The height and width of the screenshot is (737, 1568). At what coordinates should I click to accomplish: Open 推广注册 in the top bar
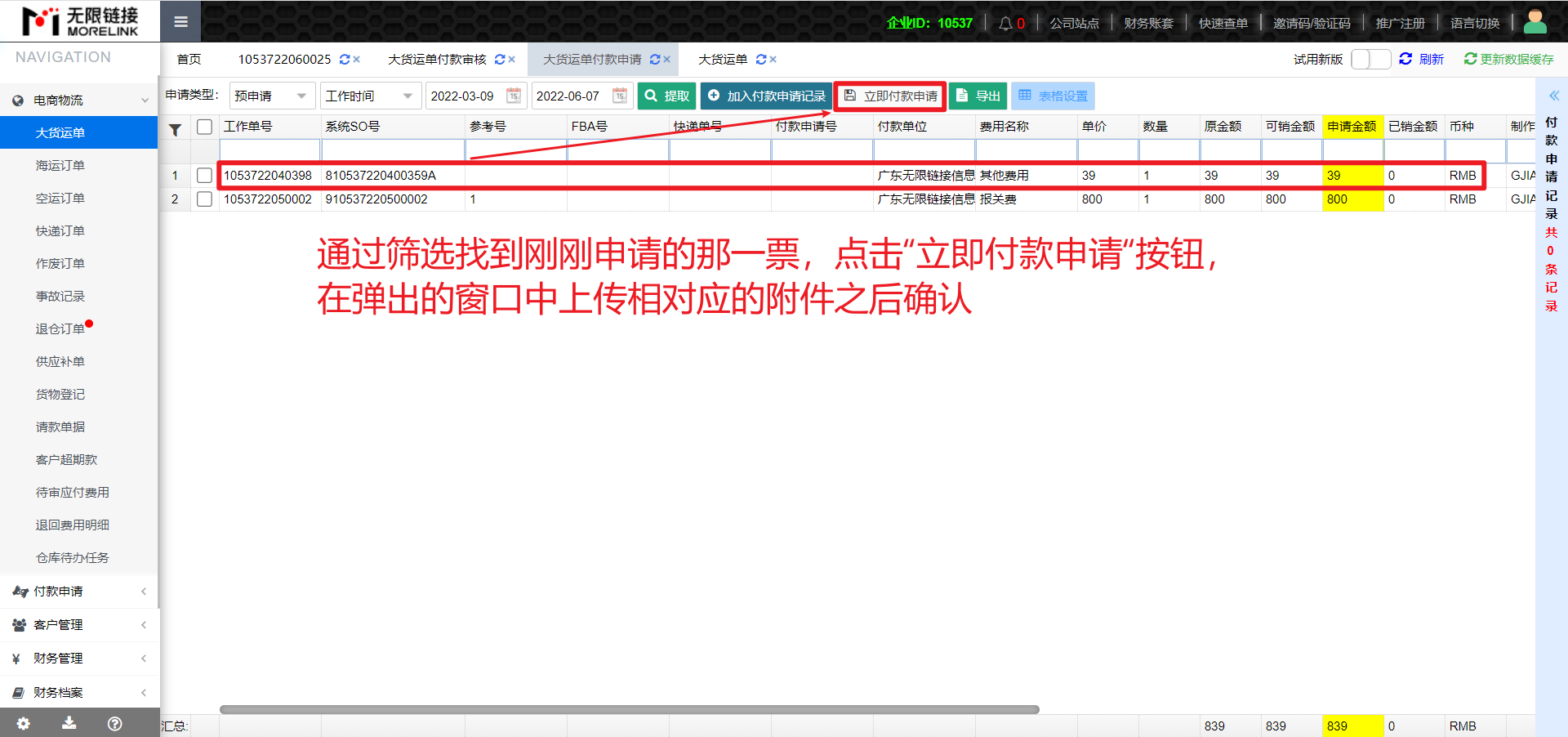pyautogui.click(x=1400, y=23)
